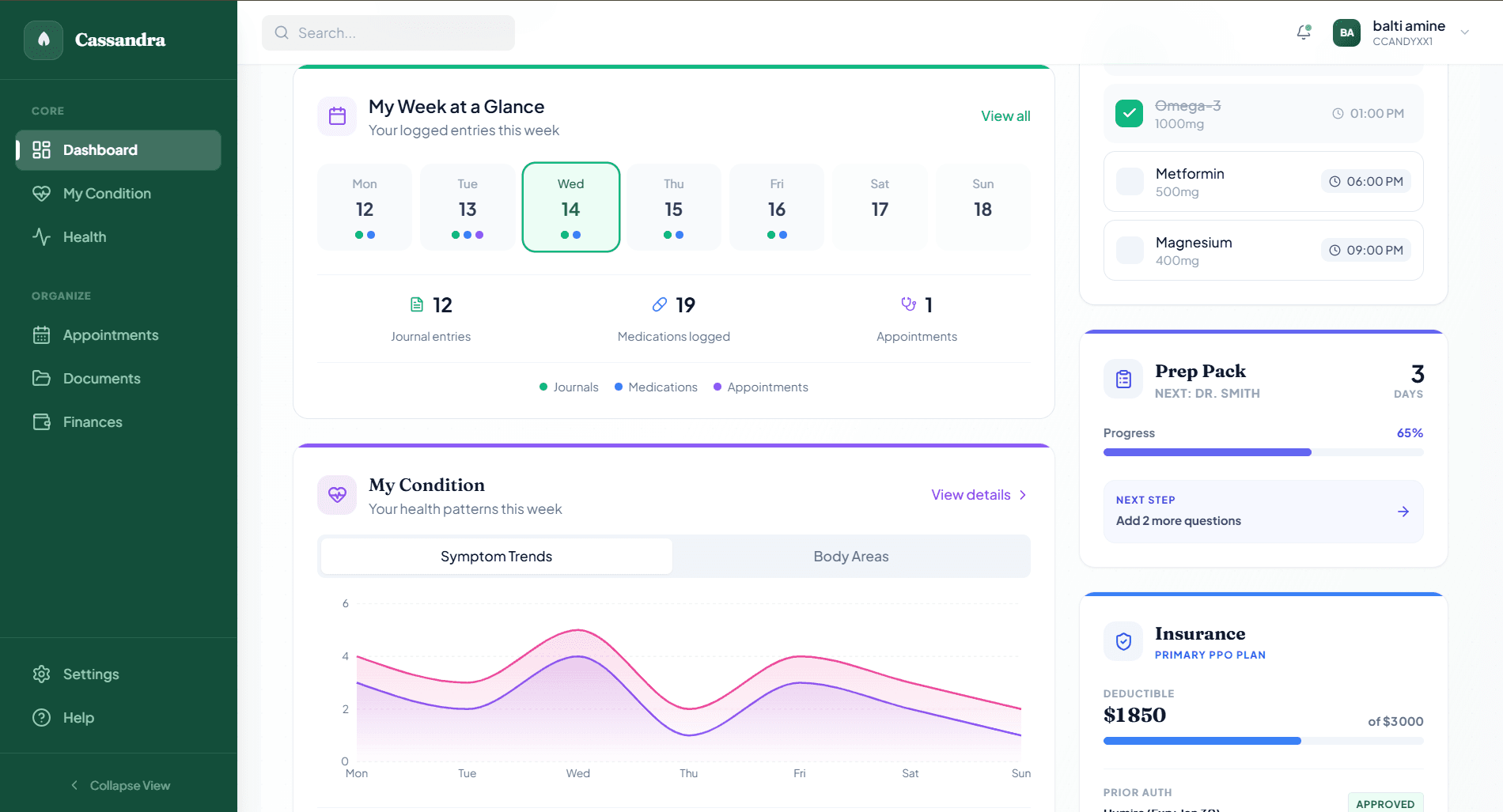The image size is (1503, 812).
Task: Click the Appointments calendar icon in sidebar
Action: pyautogui.click(x=41, y=334)
